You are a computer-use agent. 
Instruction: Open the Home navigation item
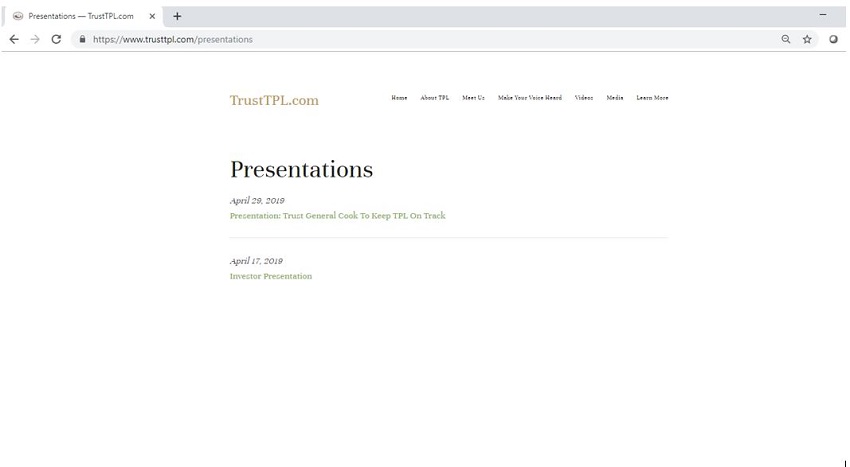pyautogui.click(x=399, y=98)
